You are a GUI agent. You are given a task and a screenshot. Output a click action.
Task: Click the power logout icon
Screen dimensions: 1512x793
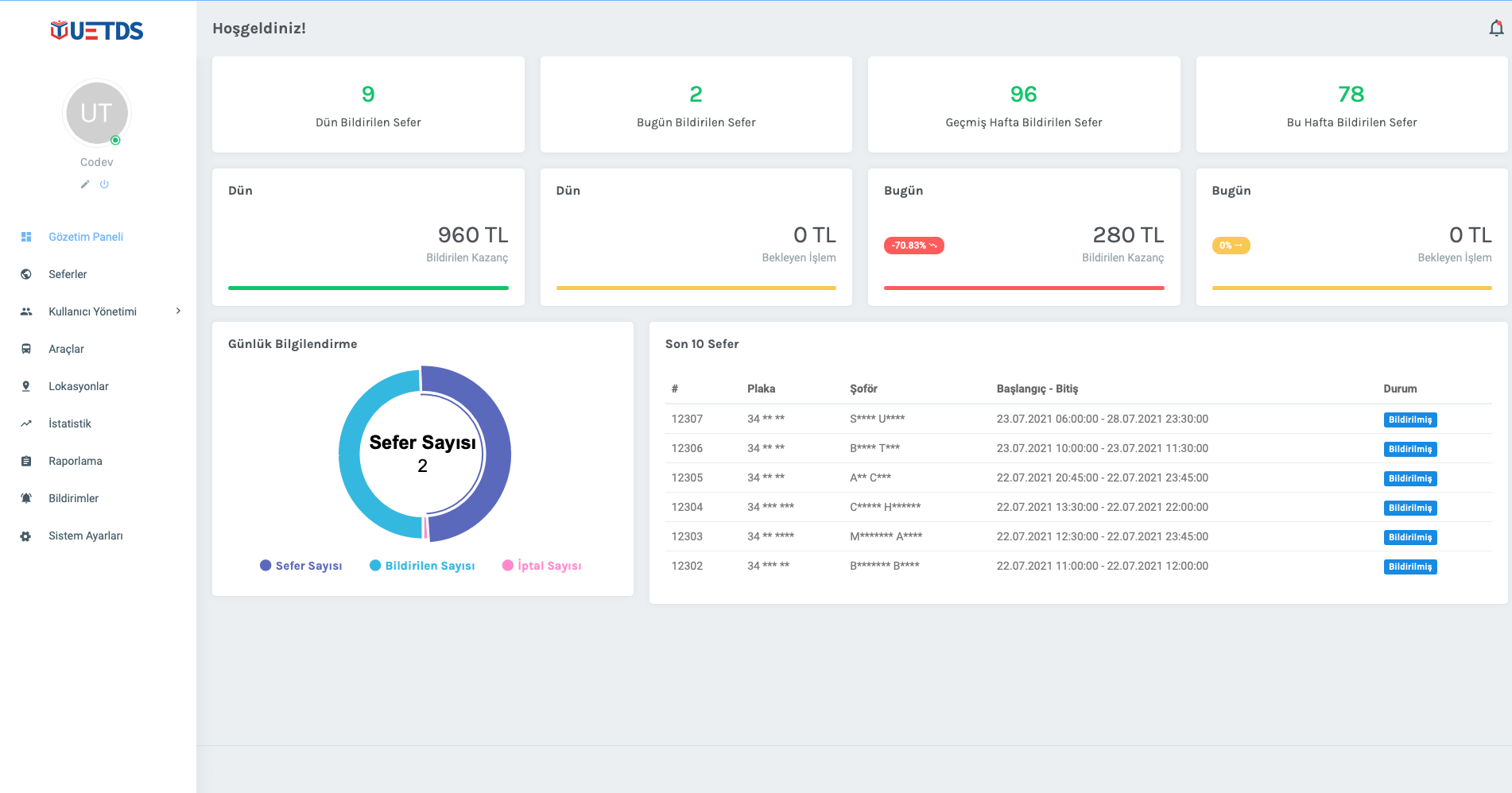(104, 184)
